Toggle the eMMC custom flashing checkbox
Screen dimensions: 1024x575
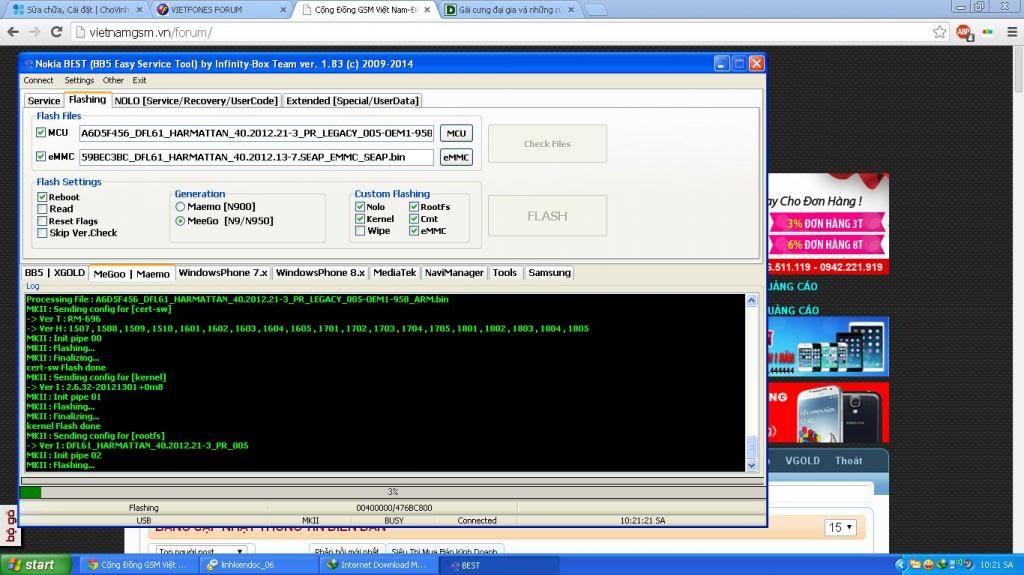[x=414, y=231]
